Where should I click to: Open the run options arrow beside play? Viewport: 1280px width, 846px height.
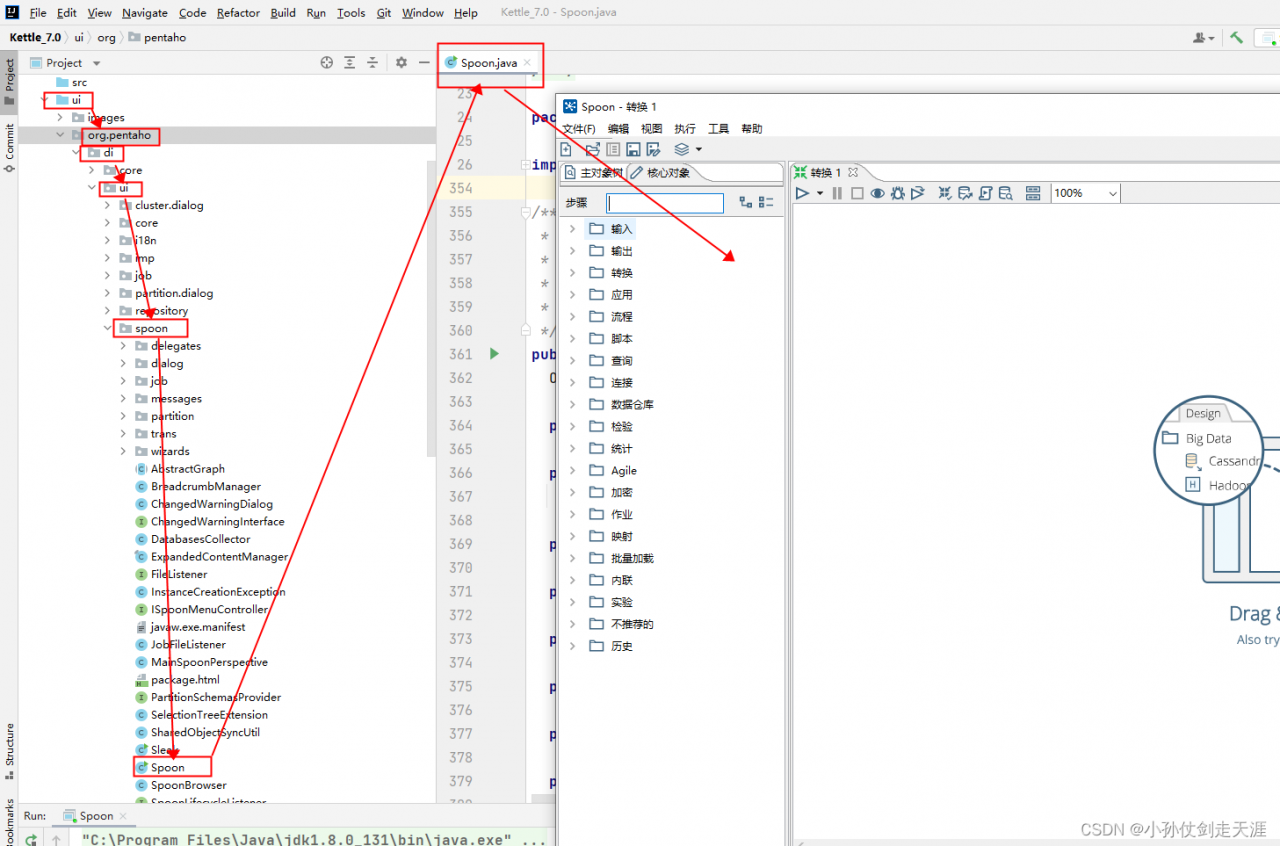[x=820, y=193]
